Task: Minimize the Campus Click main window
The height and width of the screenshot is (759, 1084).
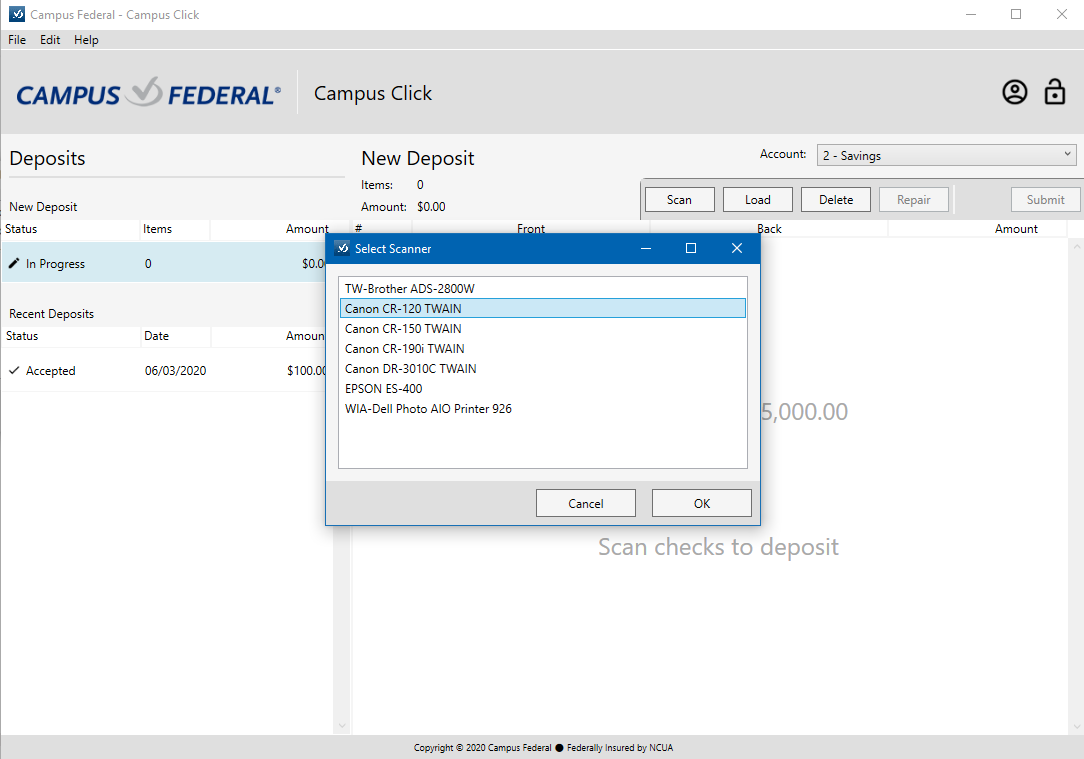Action: click(971, 15)
